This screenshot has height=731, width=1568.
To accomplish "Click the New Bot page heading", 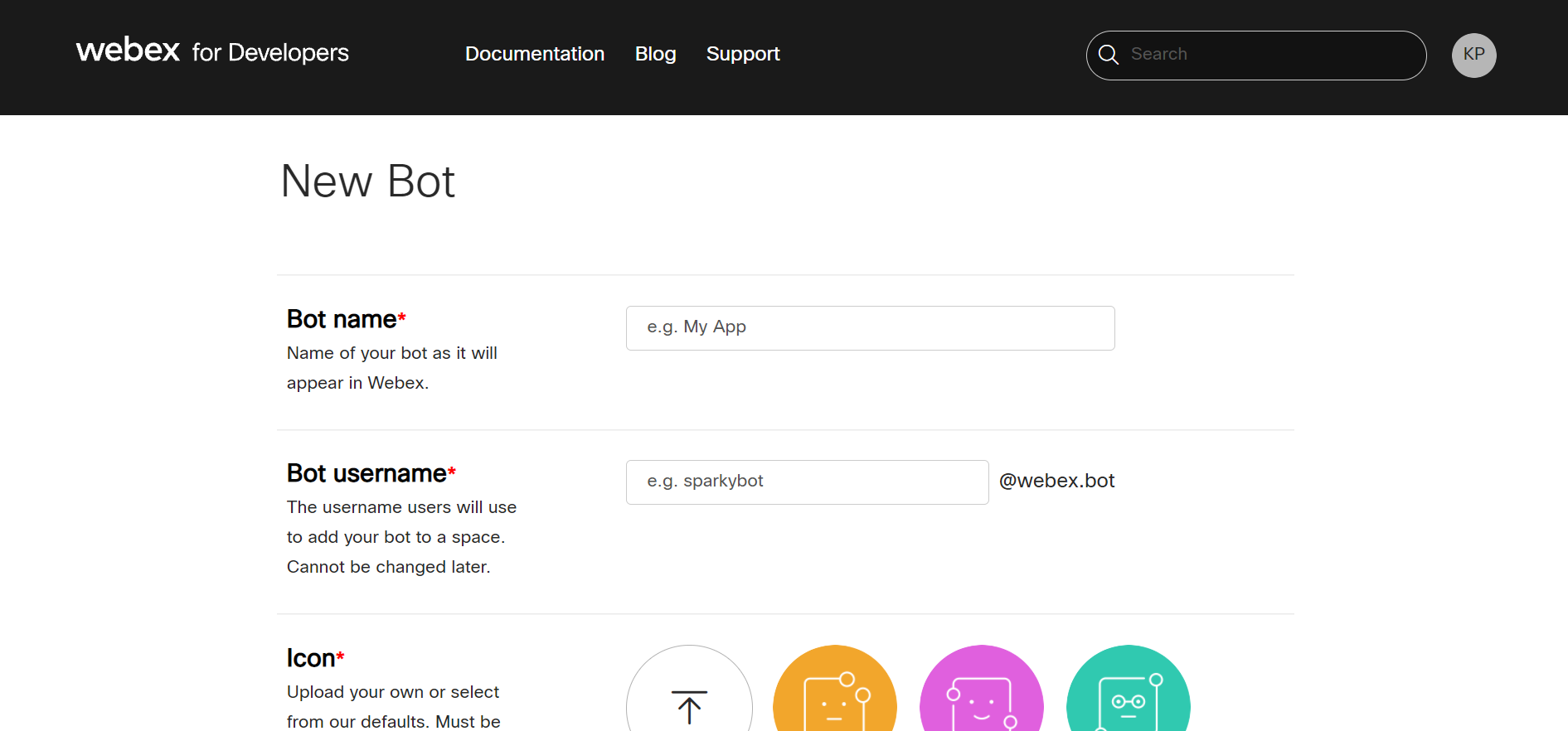I will tap(368, 181).
